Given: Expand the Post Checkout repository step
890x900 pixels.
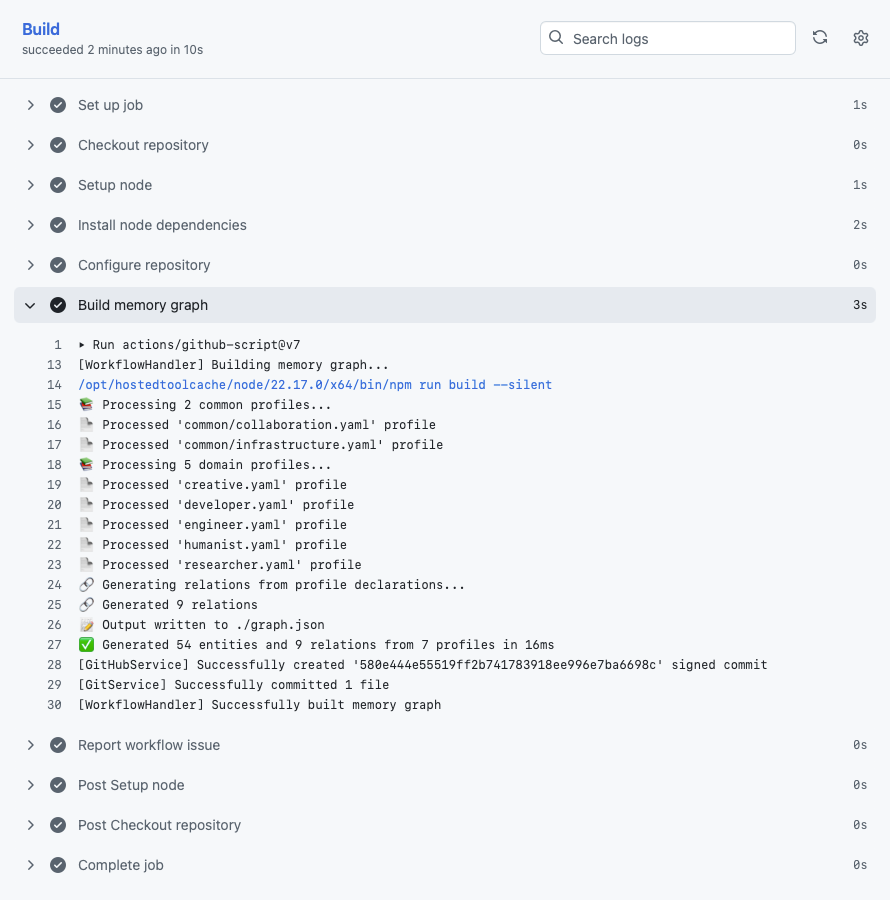Looking at the screenshot, I should [30, 825].
